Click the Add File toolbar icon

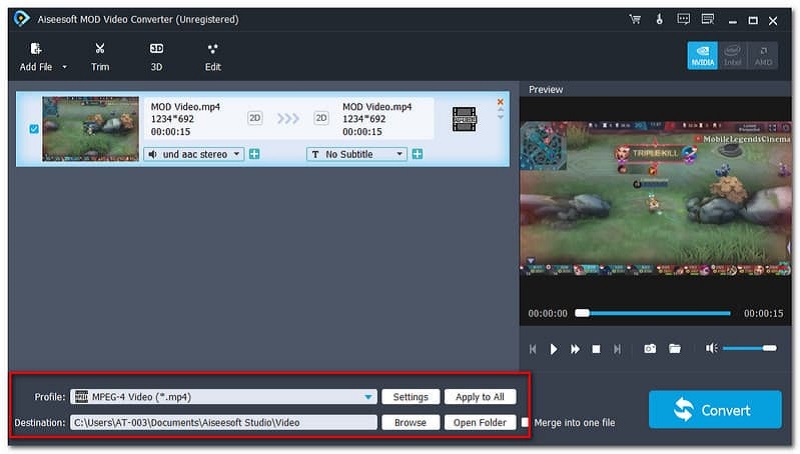coord(35,49)
